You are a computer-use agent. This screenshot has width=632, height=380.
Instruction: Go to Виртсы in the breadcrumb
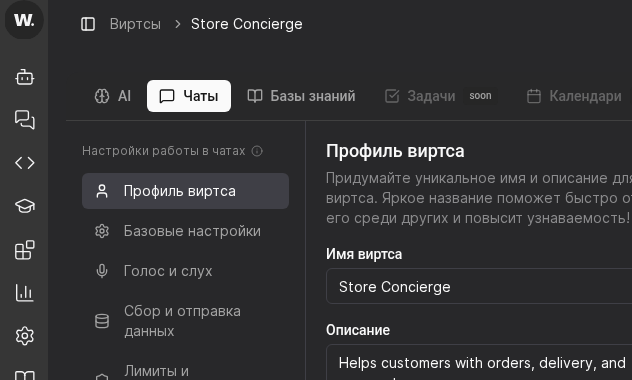point(135,24)
